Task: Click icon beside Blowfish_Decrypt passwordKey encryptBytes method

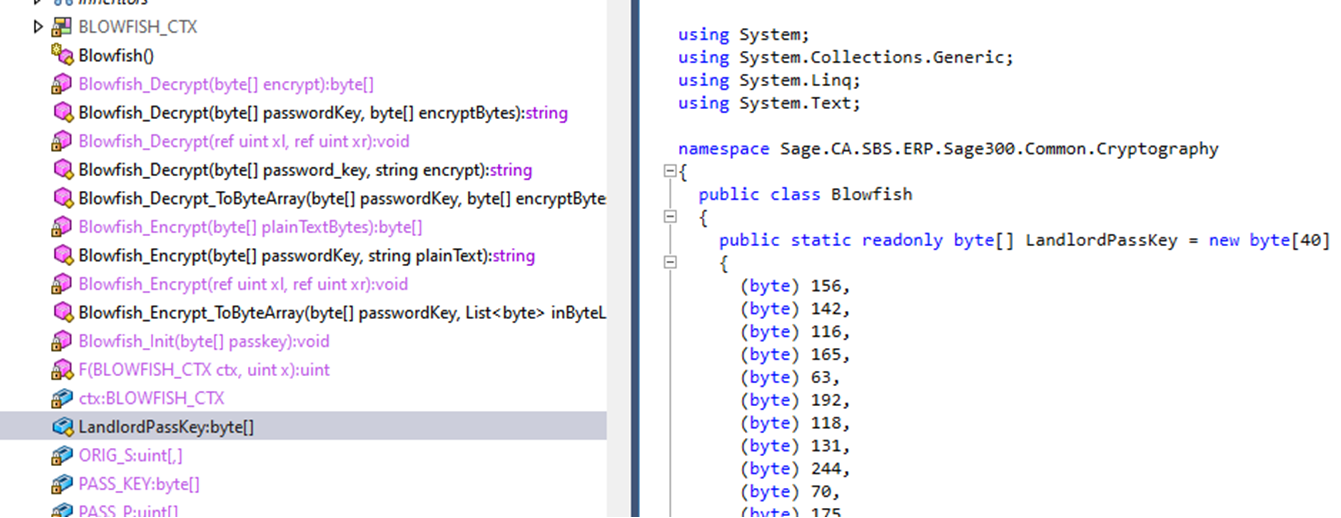Action: (x=62, y=113)
